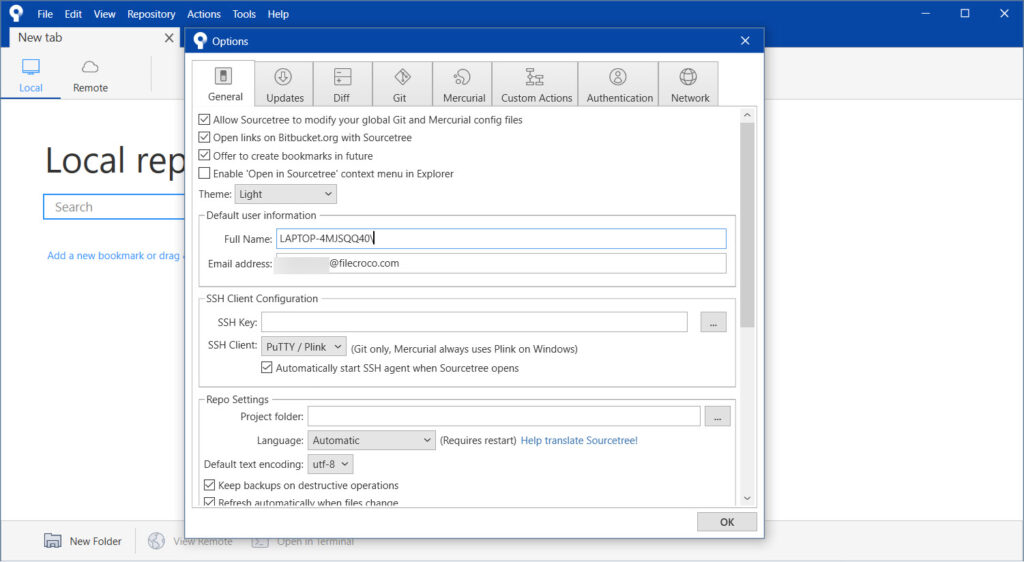
Task: Open the Mercurial options tab
Action: coord(462,84)
